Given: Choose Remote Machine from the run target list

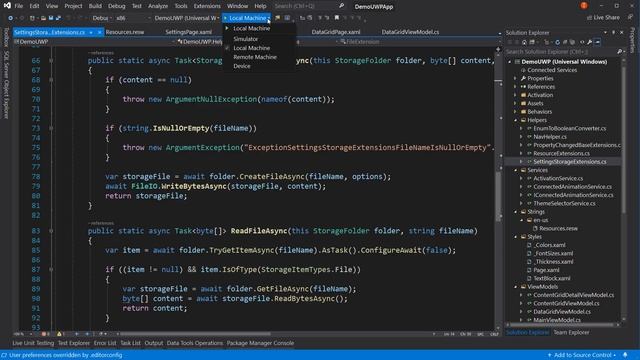Looking at the screenshot, I should (x=255, y=57).
